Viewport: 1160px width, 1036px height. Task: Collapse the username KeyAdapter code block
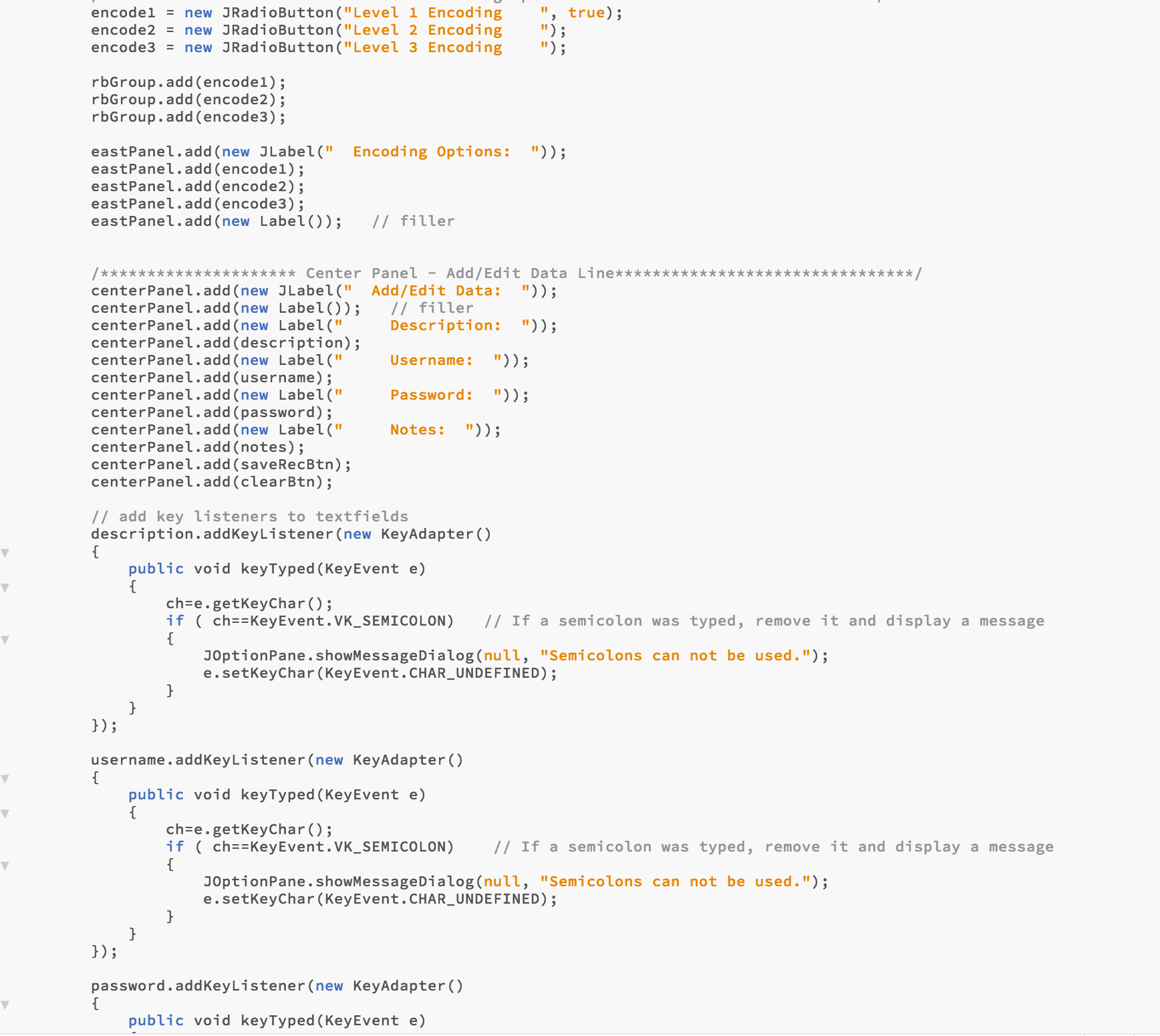click(5, 777)
